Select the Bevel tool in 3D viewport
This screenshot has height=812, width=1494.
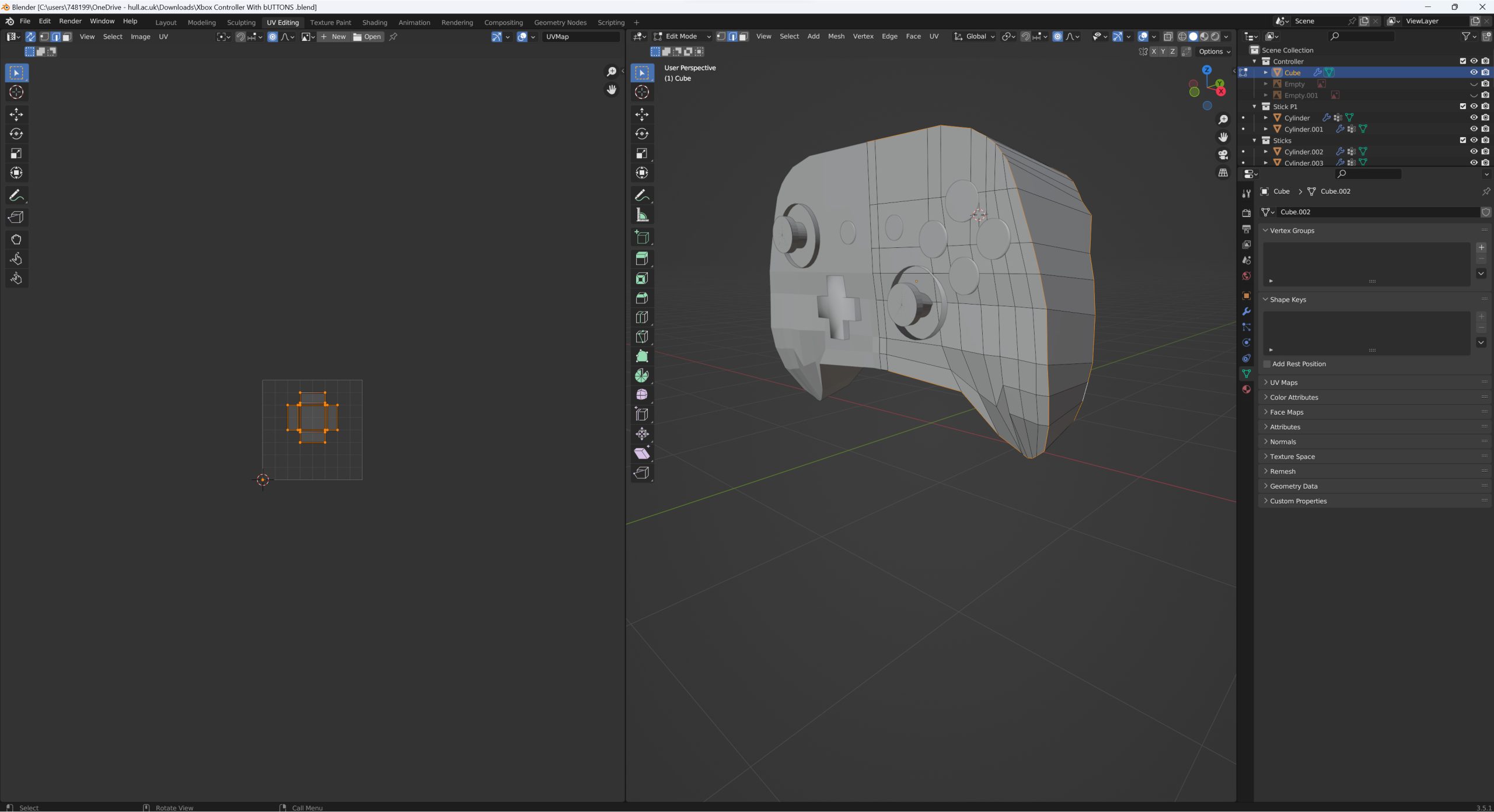pyautogui.click(x=641, y=298)
